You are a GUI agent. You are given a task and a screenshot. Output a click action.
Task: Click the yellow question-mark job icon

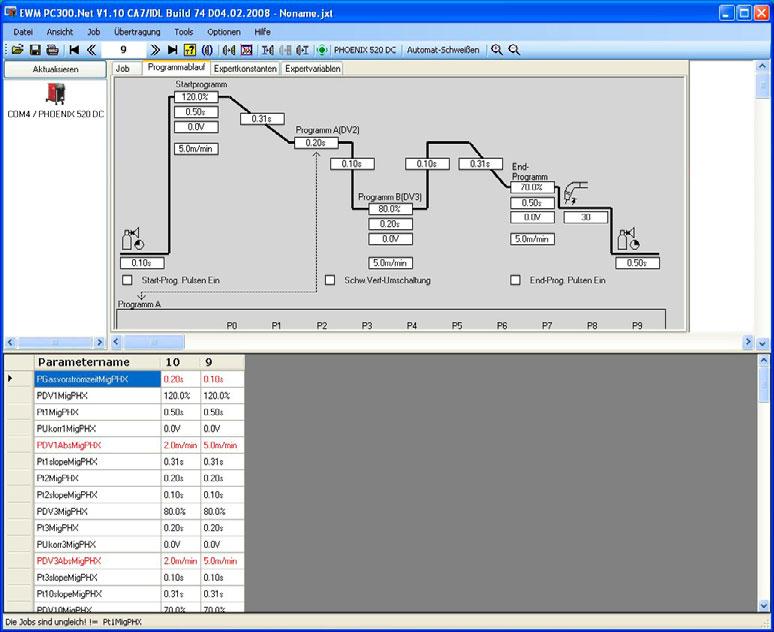(190, 50)
